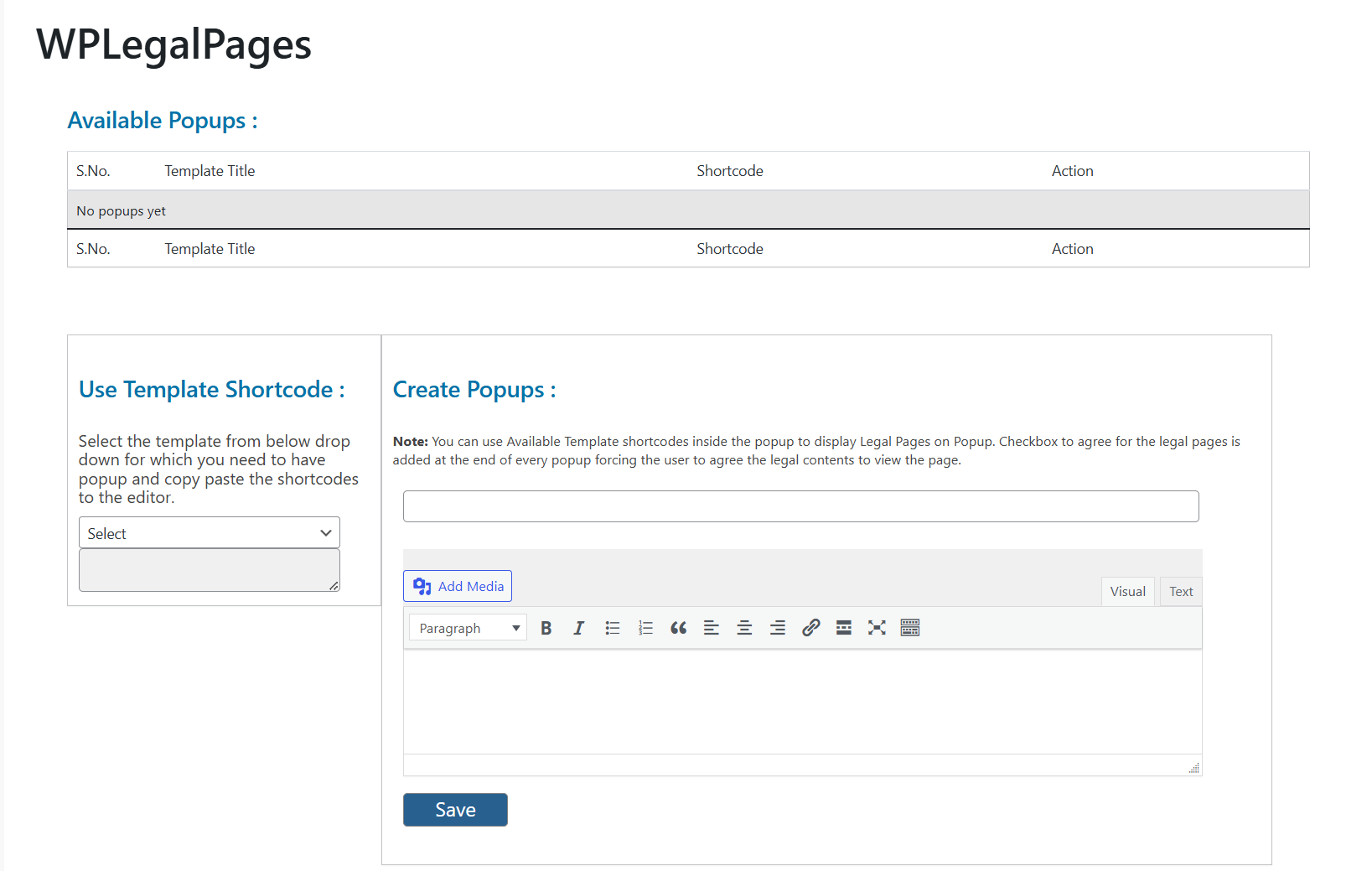Open the Paragraph format dropdown
This screenshot has width=1372, height=871.
468,628
